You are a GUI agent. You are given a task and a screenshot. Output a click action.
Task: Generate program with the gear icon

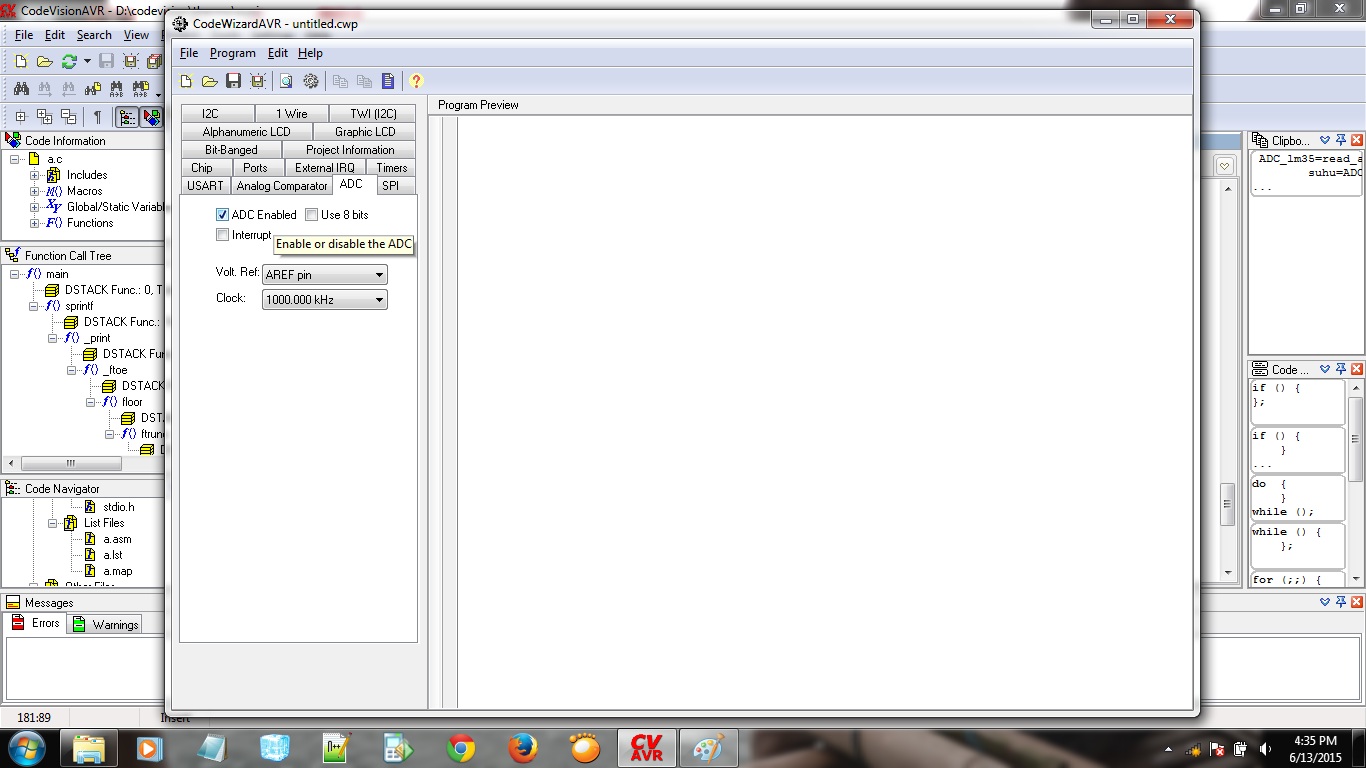click(x=311, y=82)
